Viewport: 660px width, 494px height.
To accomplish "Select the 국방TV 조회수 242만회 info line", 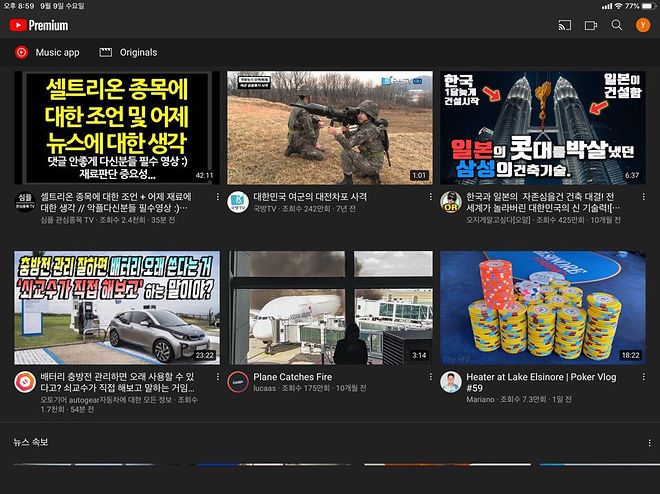I will [x=304, y=209].
